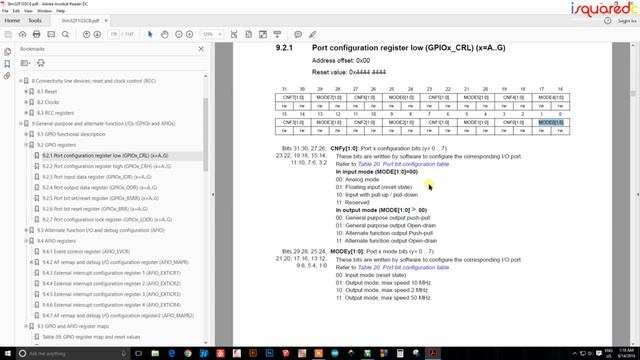This screenshot has width=640, height=360.
Task: Open the Window menu
Action: point(44,11)
